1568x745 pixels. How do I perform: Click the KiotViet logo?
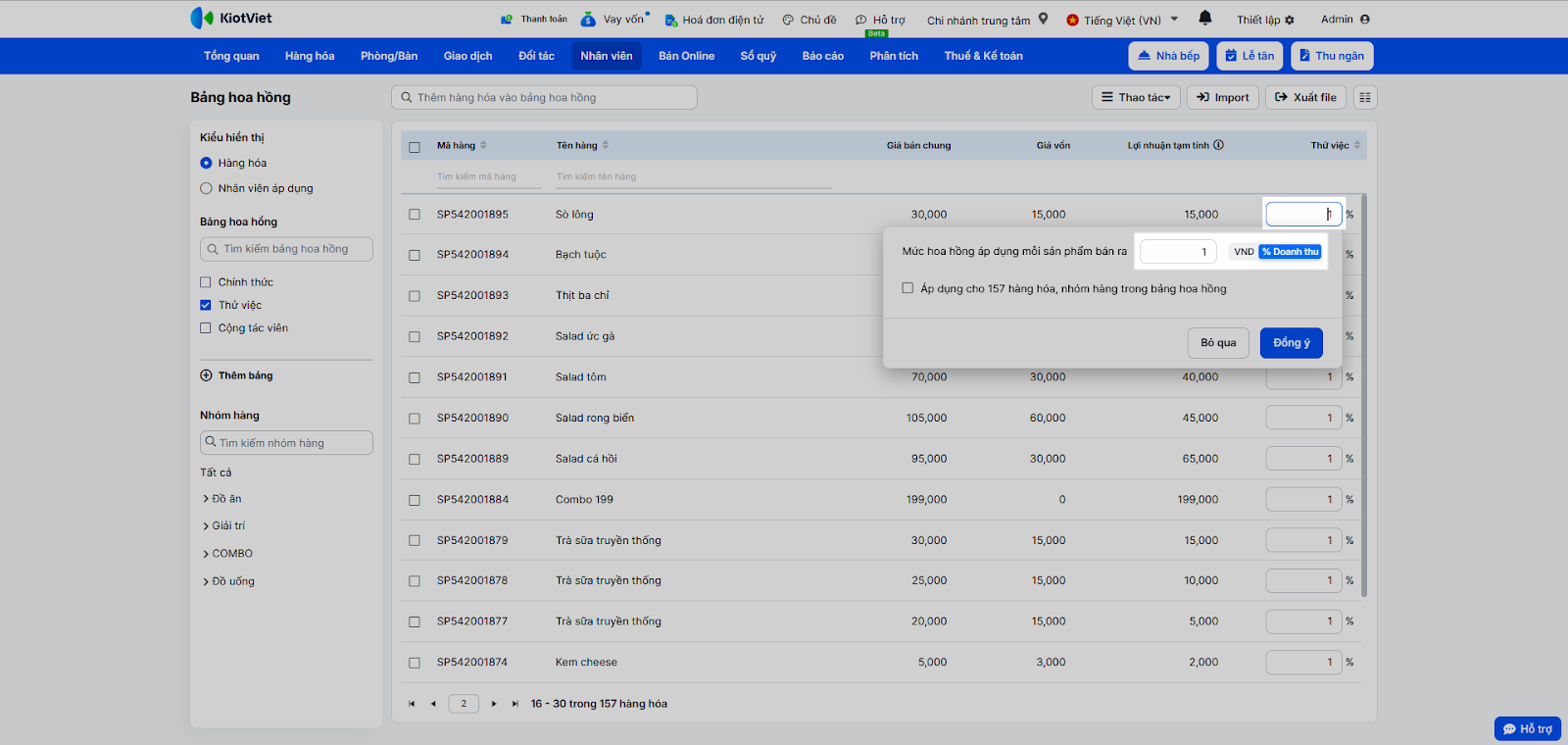(231, 18)
